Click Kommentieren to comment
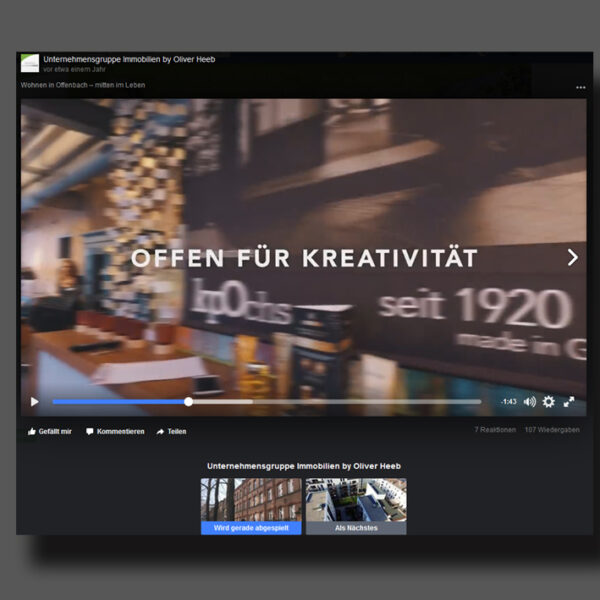Viewport: 600px width, 600px height. (x=115, y=432)
